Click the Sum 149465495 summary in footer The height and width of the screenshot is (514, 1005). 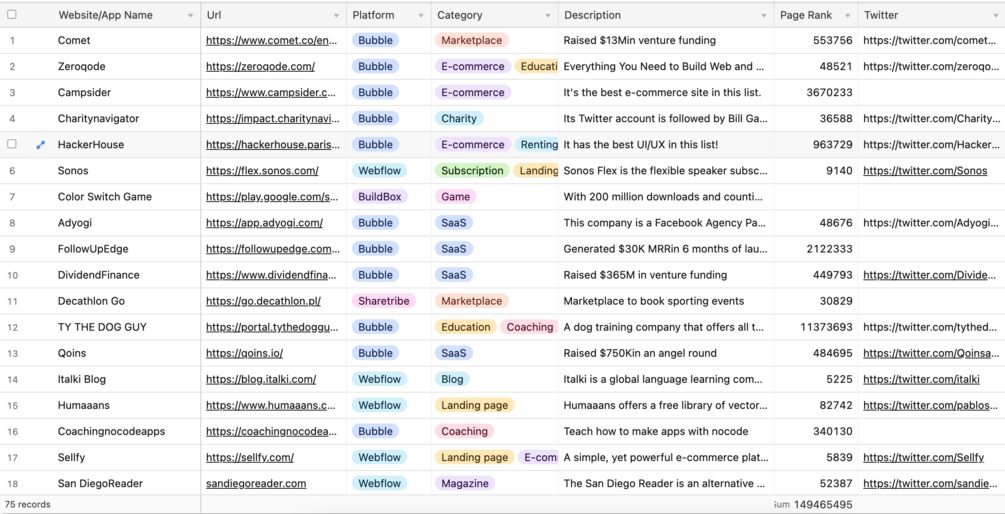pyautogui.click(x=813, y=505)
